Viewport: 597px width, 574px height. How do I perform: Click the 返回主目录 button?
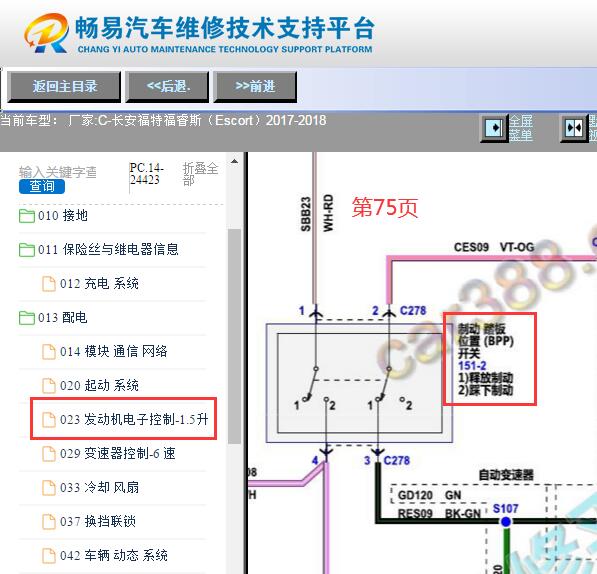64,86
